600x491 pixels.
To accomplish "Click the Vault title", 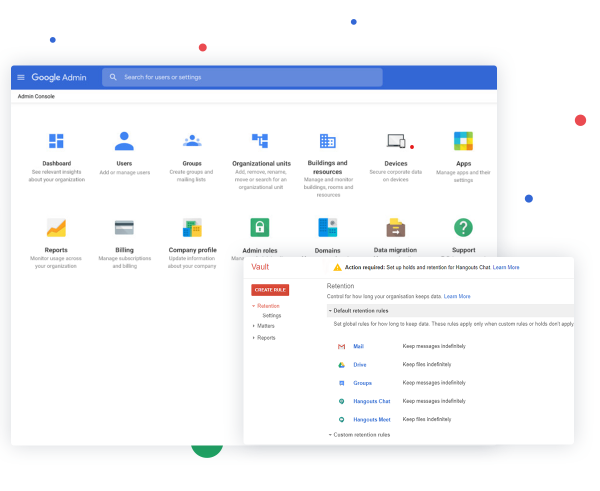I will click(x=260, y=267).
